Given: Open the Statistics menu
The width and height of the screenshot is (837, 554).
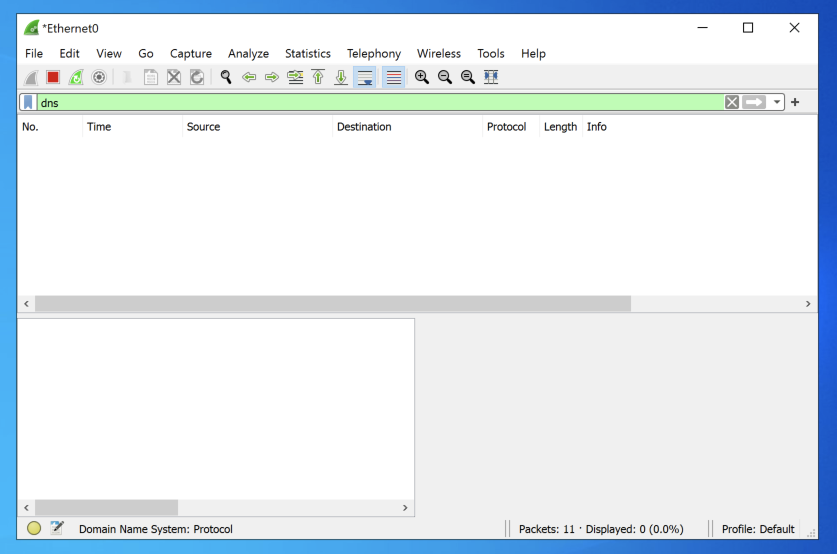Looking at the screenshot, I should [x=307, y=53].
